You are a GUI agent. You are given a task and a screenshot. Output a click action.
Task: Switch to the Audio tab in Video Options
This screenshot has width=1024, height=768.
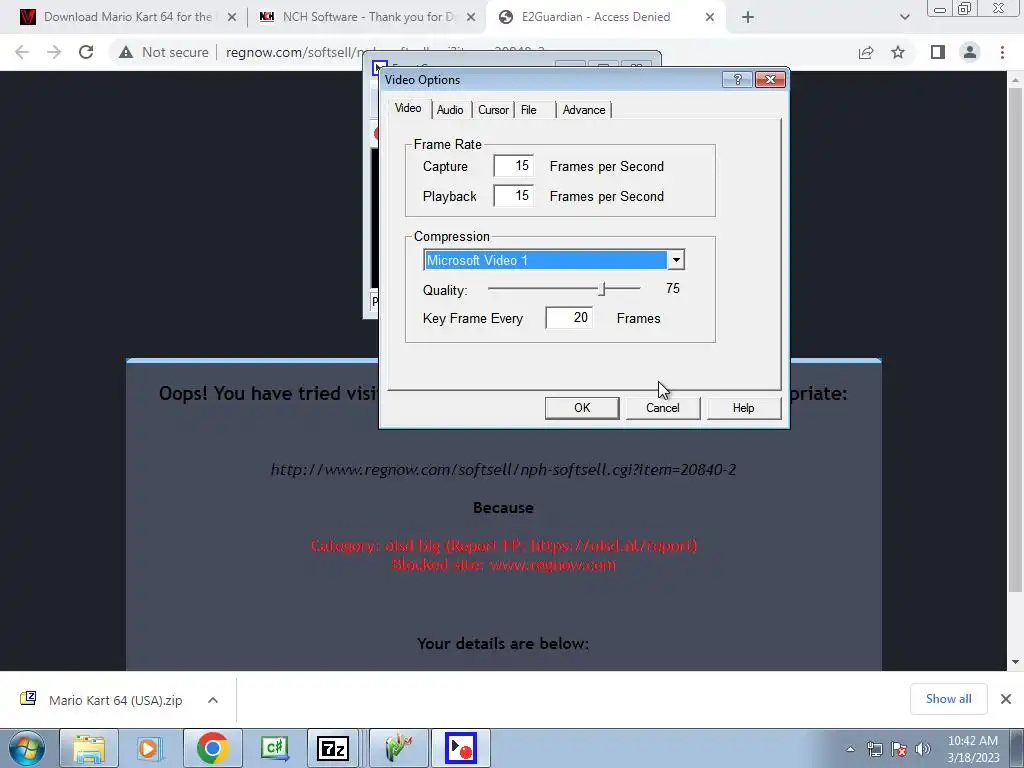coord(450,110)
